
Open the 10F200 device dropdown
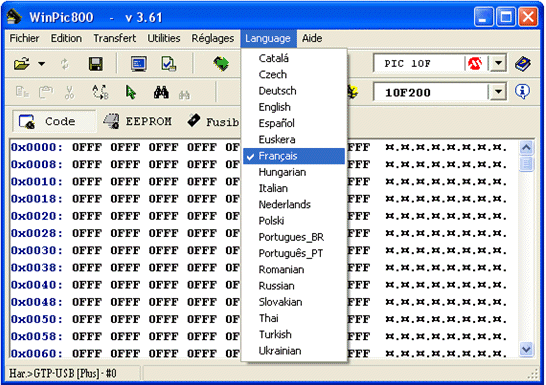[x=498, y=92]
